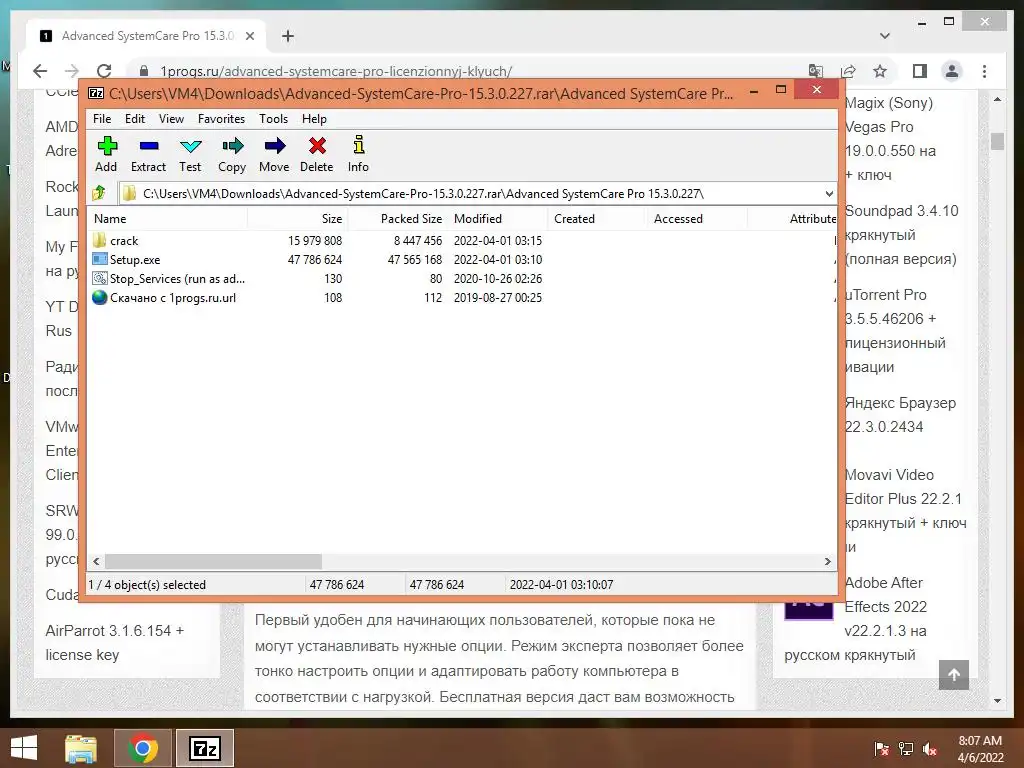This screenshot has width=1024, height=768.
Task: Click the page scroll-to-top arrow button
Action: 953,675
